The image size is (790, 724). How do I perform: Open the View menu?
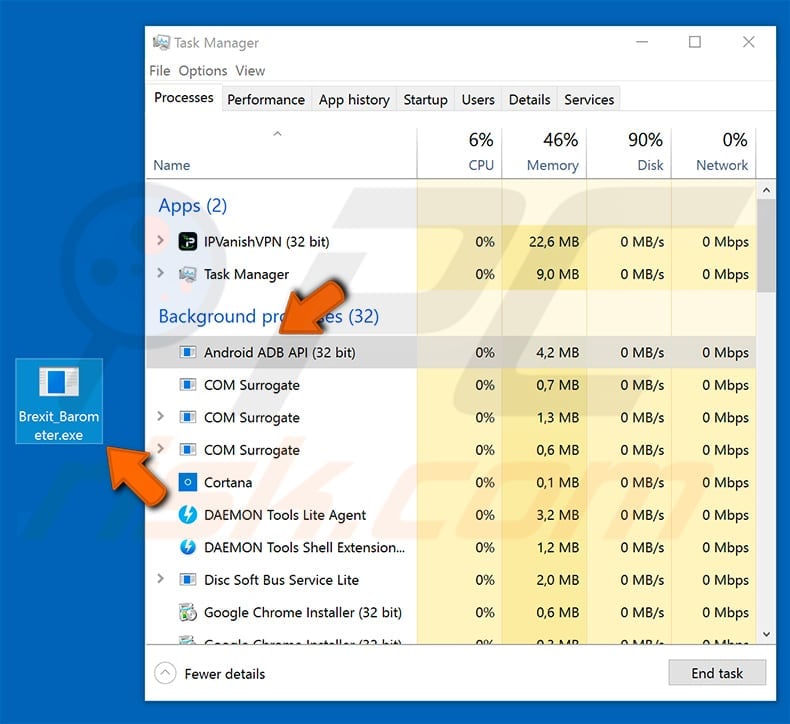(250, 71)
